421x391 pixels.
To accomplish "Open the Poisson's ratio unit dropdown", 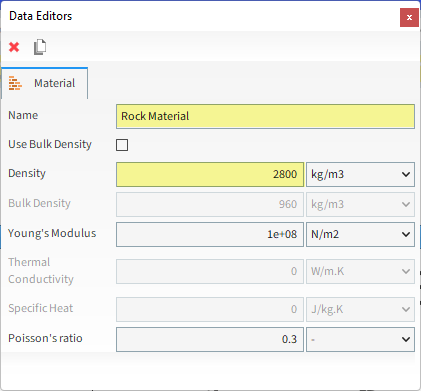I will click(x=360, y=339).
